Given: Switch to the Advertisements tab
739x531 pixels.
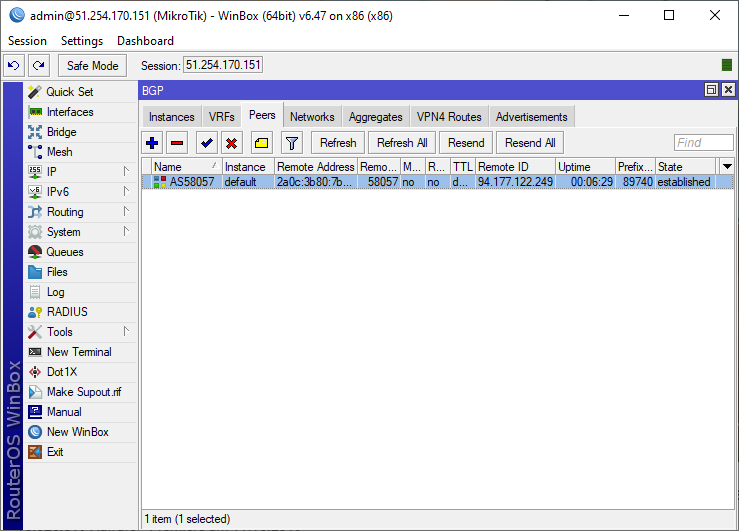Looking at the screenshot, I should [531, 117].
